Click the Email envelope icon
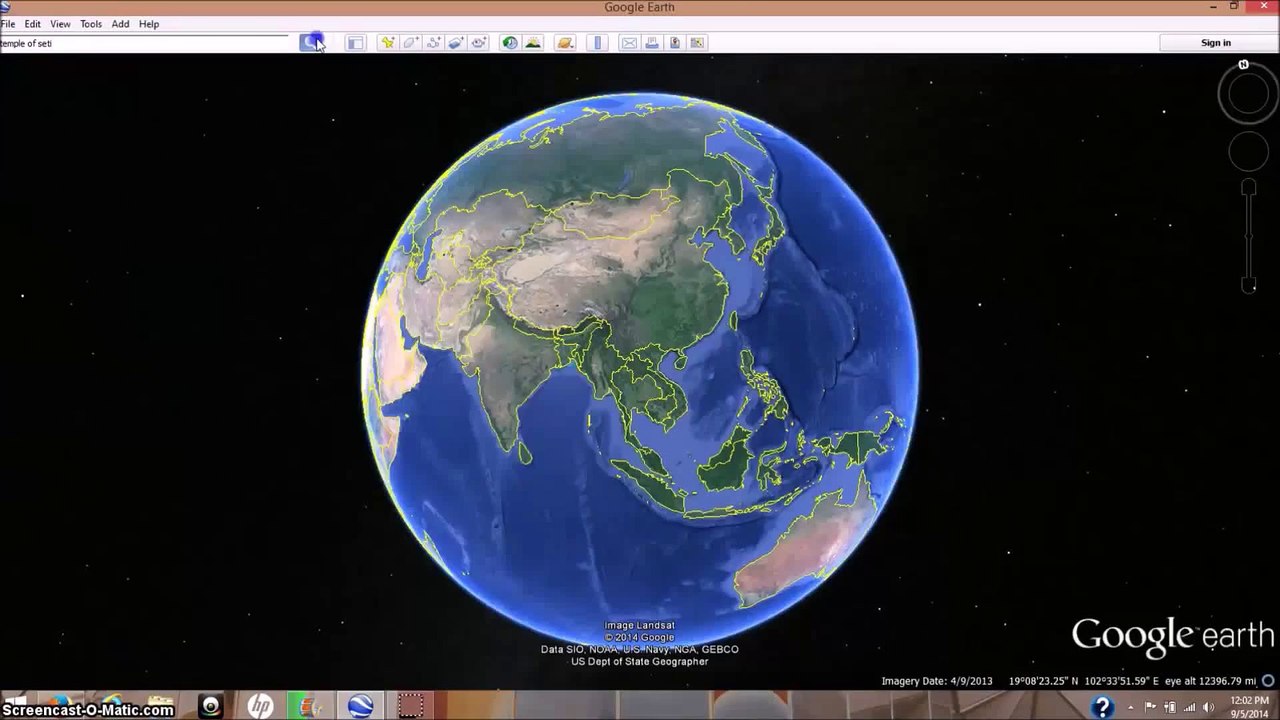The height and width of the screenshot is (720, 1280). pos(629,43)
